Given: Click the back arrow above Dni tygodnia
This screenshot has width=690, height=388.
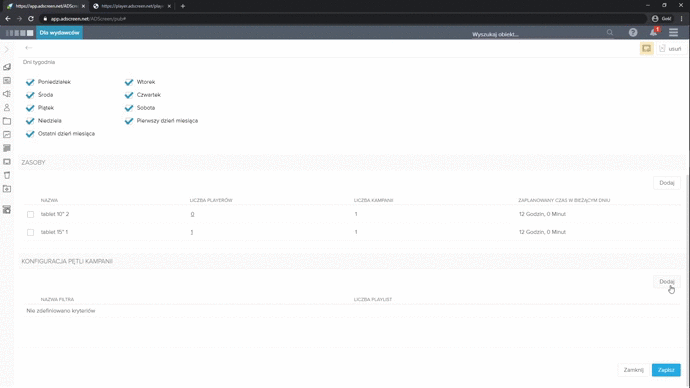Looking at the screenshot, I should point(29,48).
